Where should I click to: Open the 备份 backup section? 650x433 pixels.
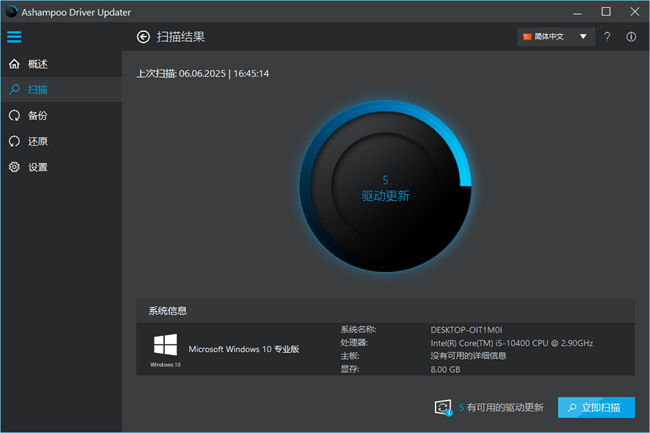coord(38,116)
